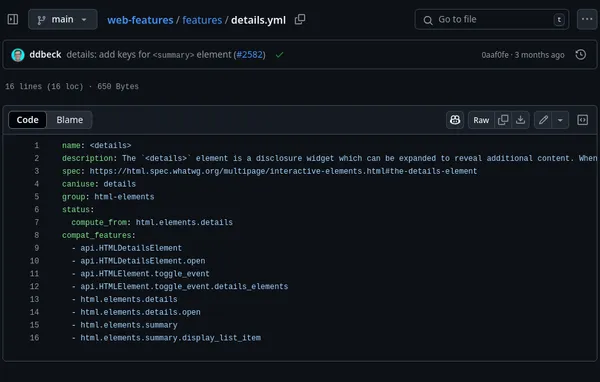Screen dimensions: 600x382
Task: Open the ddbeck author link
Action: coord(45,55)
